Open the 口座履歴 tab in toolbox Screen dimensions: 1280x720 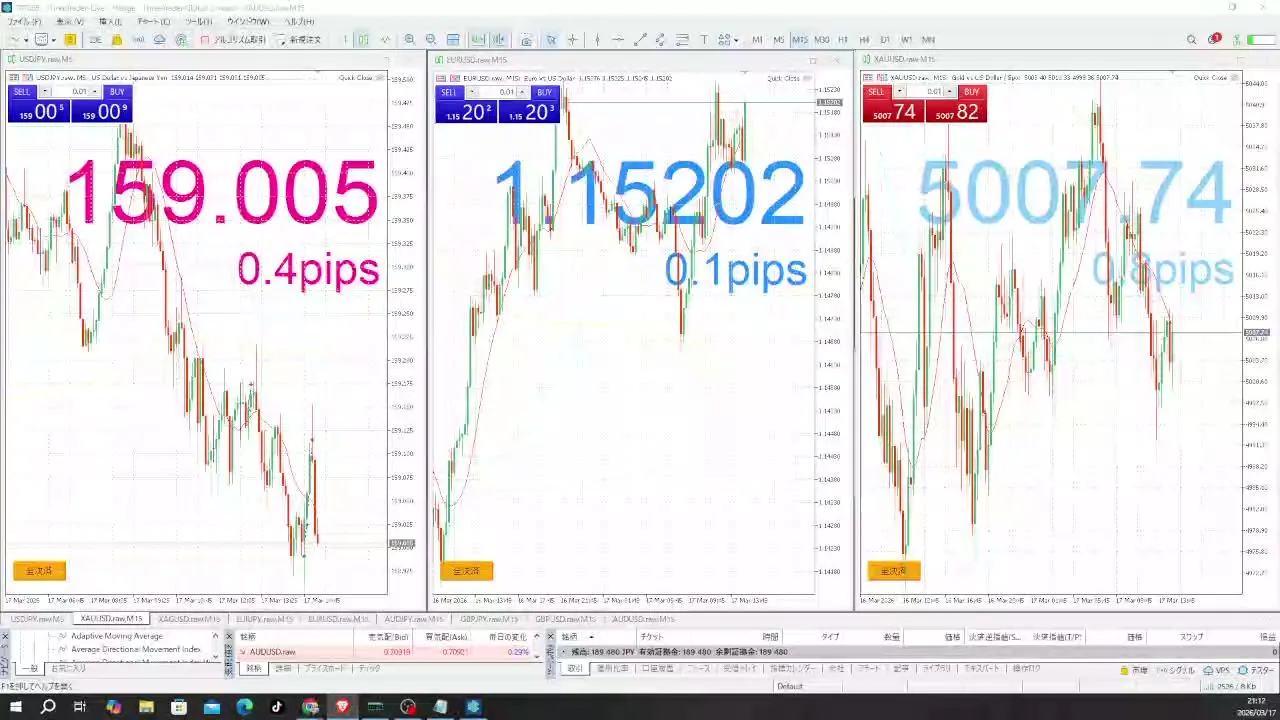pyautogui.click(x=657, y=668)
